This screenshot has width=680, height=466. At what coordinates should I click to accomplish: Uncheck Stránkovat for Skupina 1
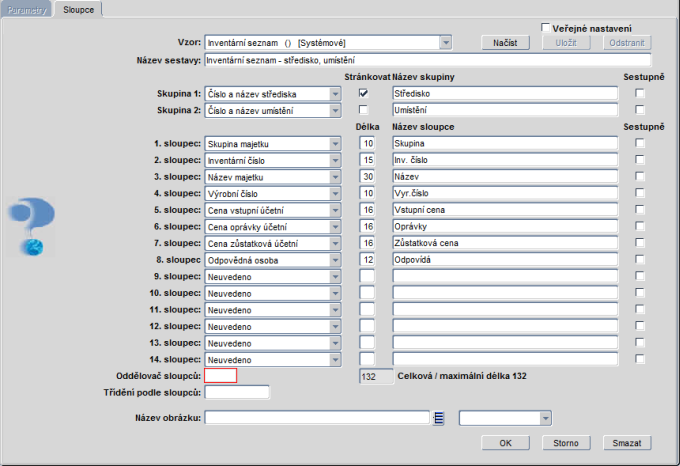pyautogui.click(x=363, y=93)
